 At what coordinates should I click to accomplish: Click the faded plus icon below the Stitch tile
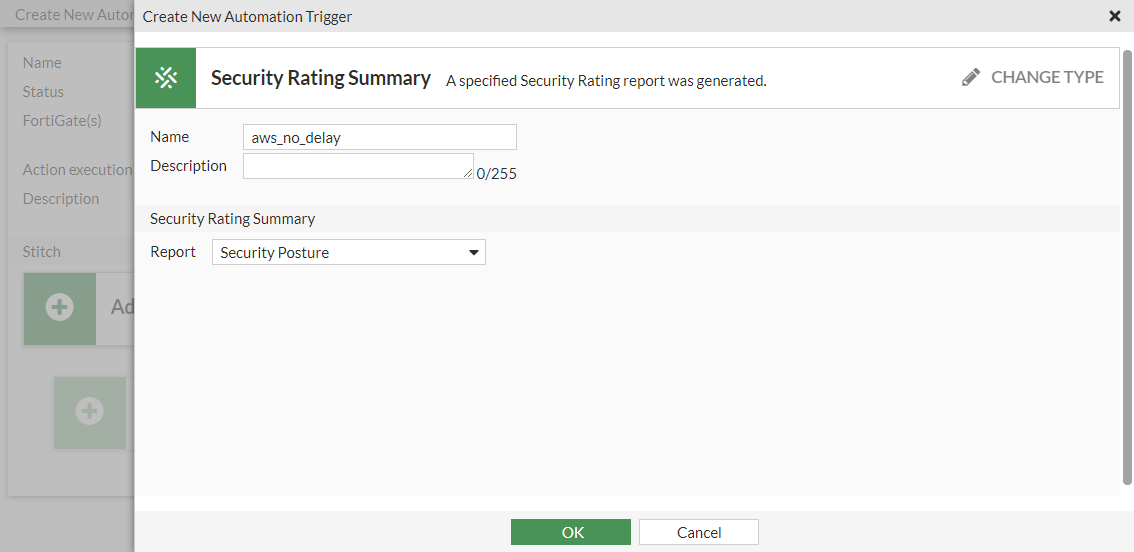tap(90, 411)
